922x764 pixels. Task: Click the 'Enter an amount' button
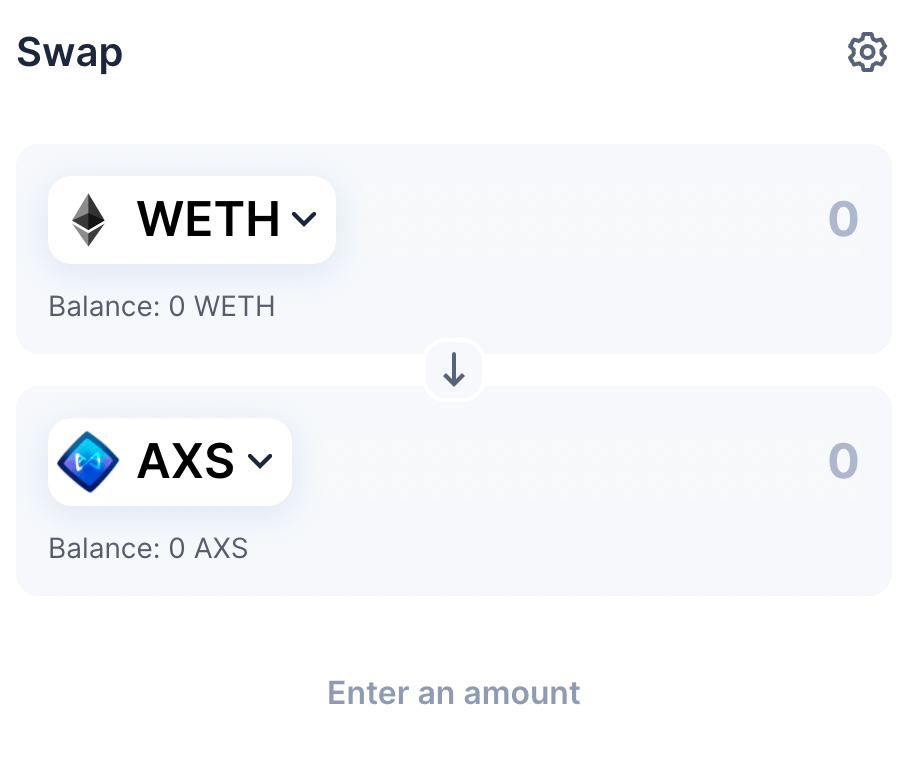(453, 692)
